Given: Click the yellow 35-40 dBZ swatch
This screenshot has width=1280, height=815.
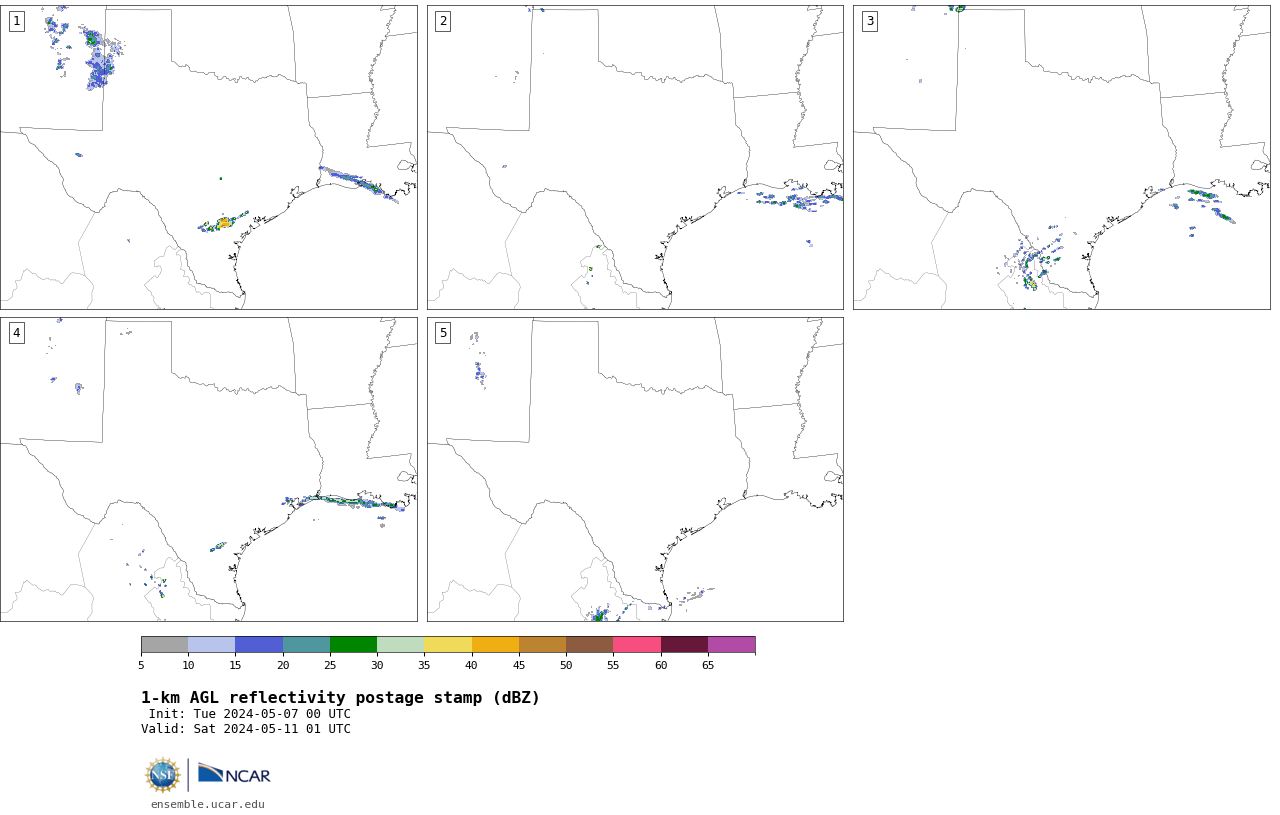Looking at the screenshot, I should (448, 644).
